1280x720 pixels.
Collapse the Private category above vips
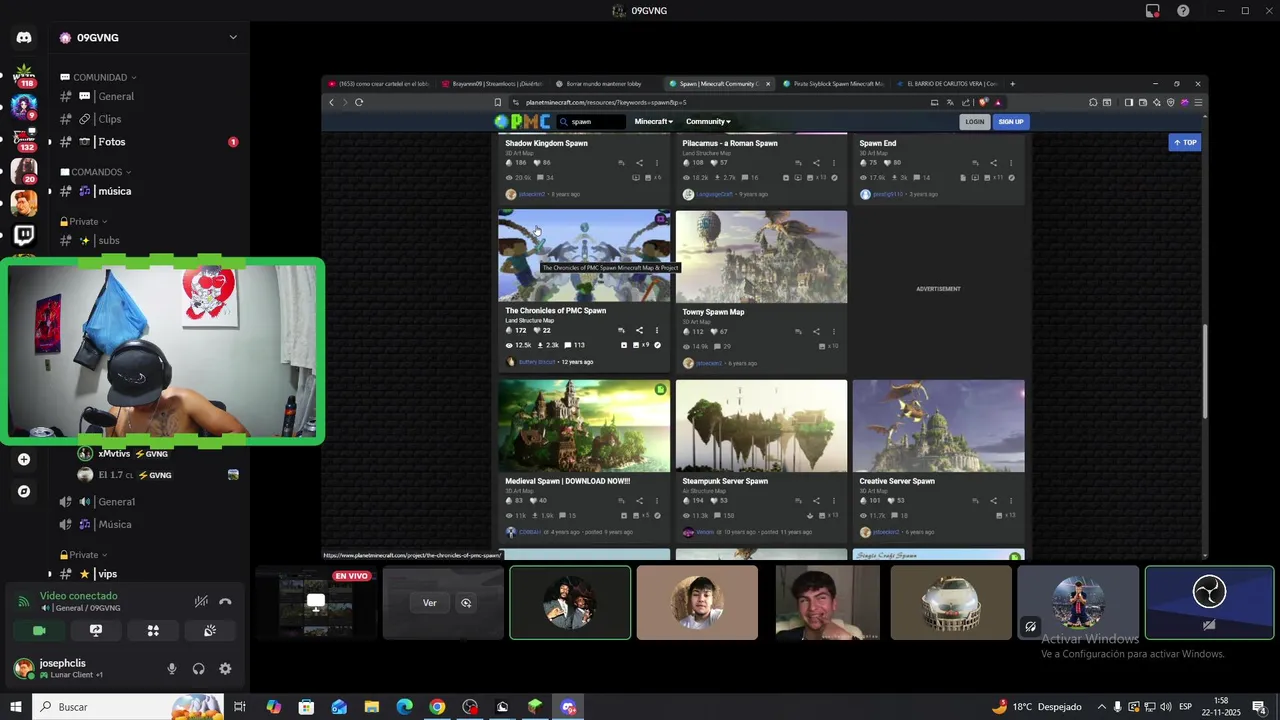point(84,555)
